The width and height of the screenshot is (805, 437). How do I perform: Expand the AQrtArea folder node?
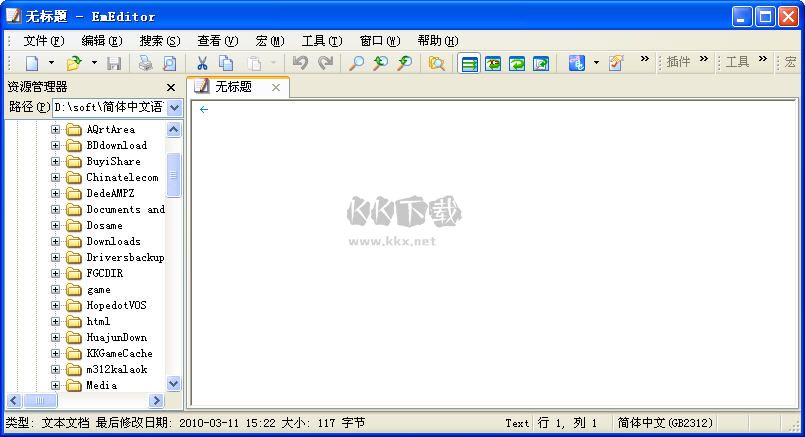[x=55, y=129]
